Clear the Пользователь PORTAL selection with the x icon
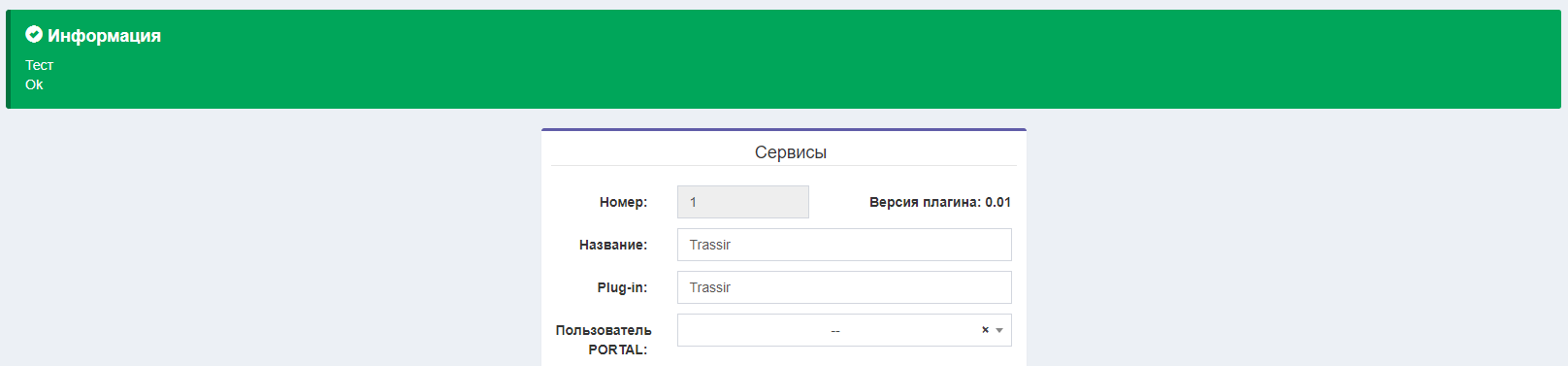Screen dimensions: 1568x366 point(985,330)
